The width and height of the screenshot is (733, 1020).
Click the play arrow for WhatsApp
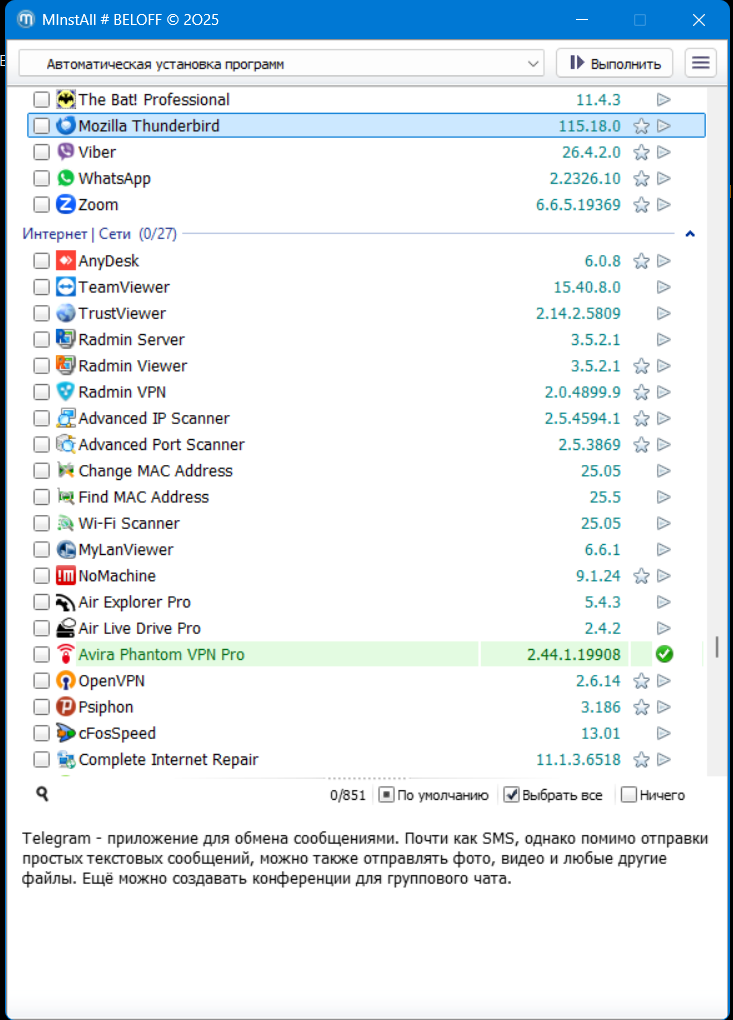(x=663, y=179)
